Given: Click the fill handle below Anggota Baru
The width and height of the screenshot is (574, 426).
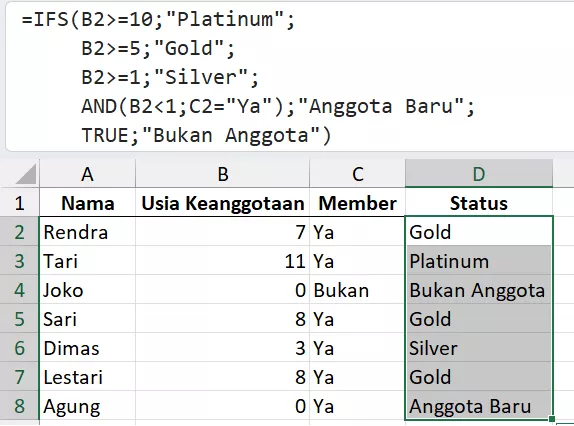Looking at the screenshot, I should point(552,419).
